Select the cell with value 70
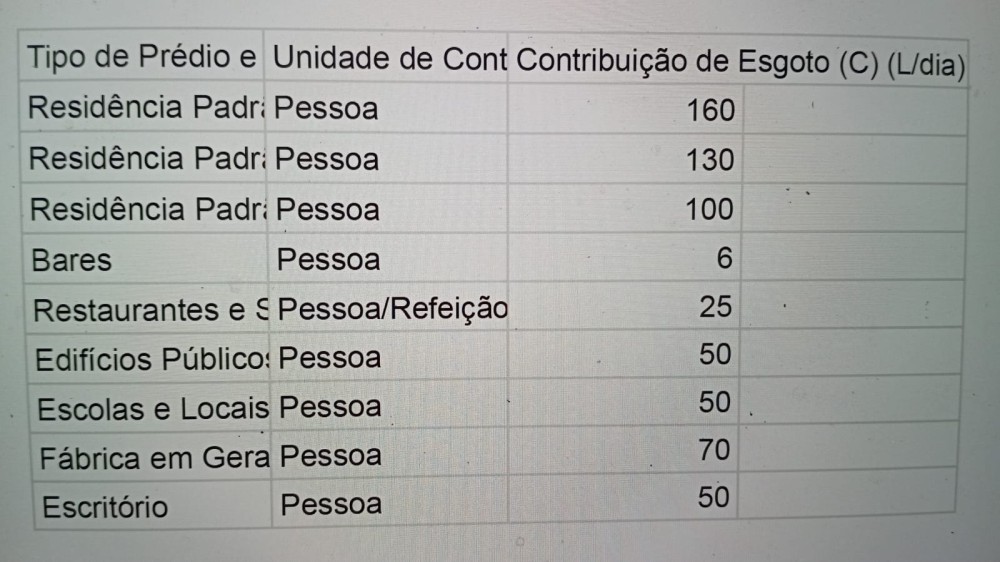This screenshot has width=1000, height=562. tap(625, 452)
